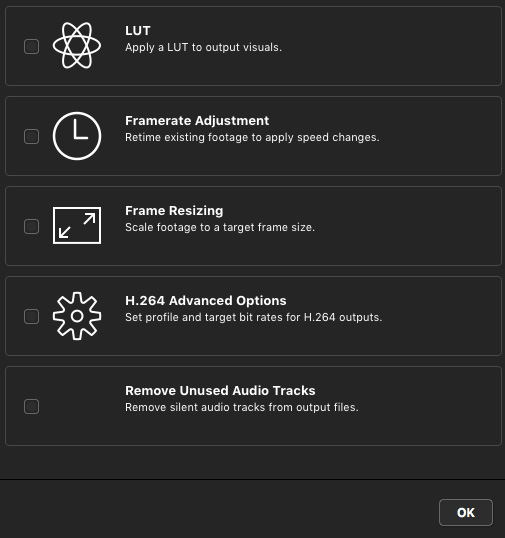Click the Frame Resizing arrows icon
The height and width of the screenshot is (538, 505).
click(77, 225)
